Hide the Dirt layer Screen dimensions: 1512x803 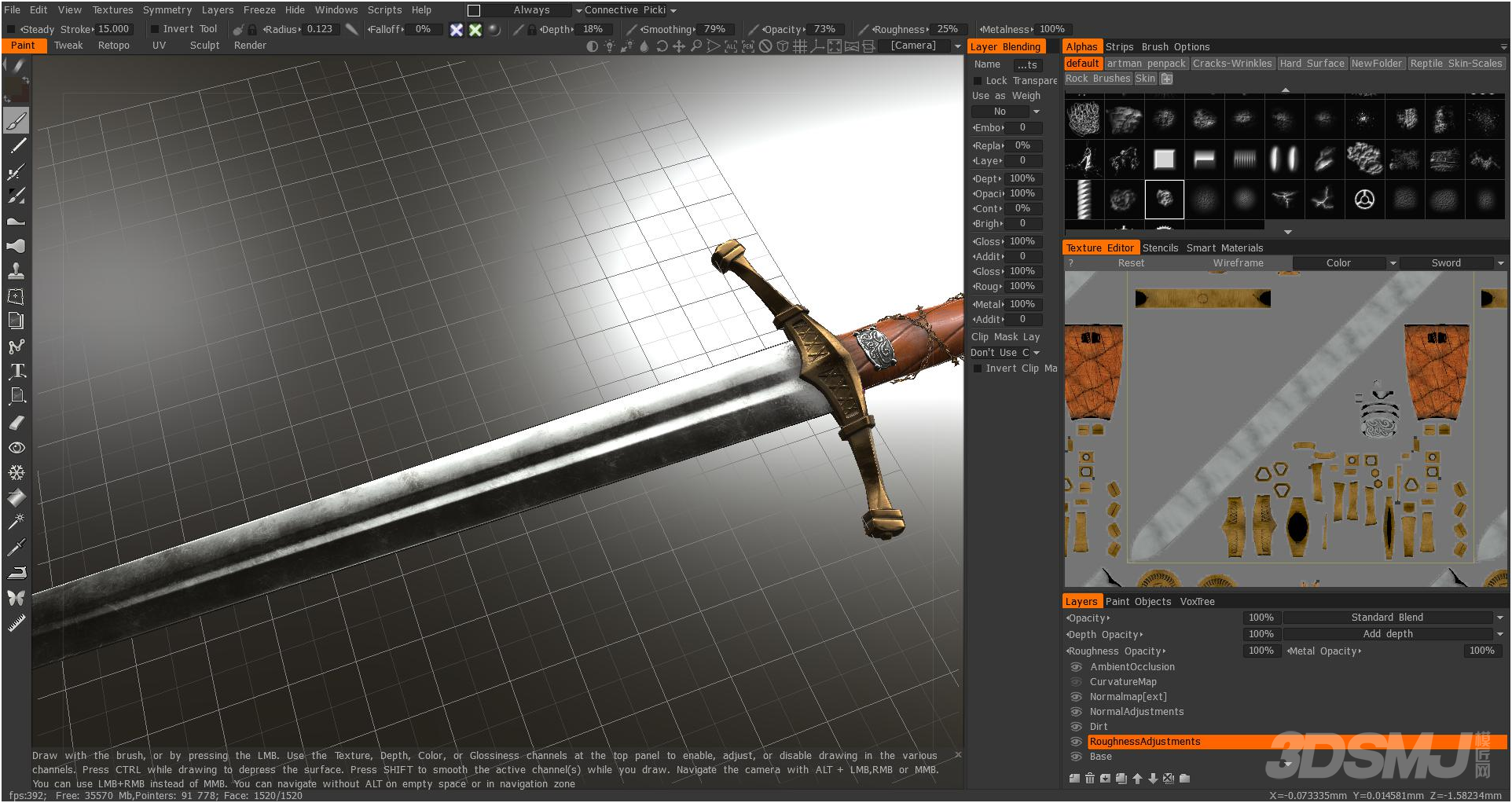click(x=1077, y=727)
